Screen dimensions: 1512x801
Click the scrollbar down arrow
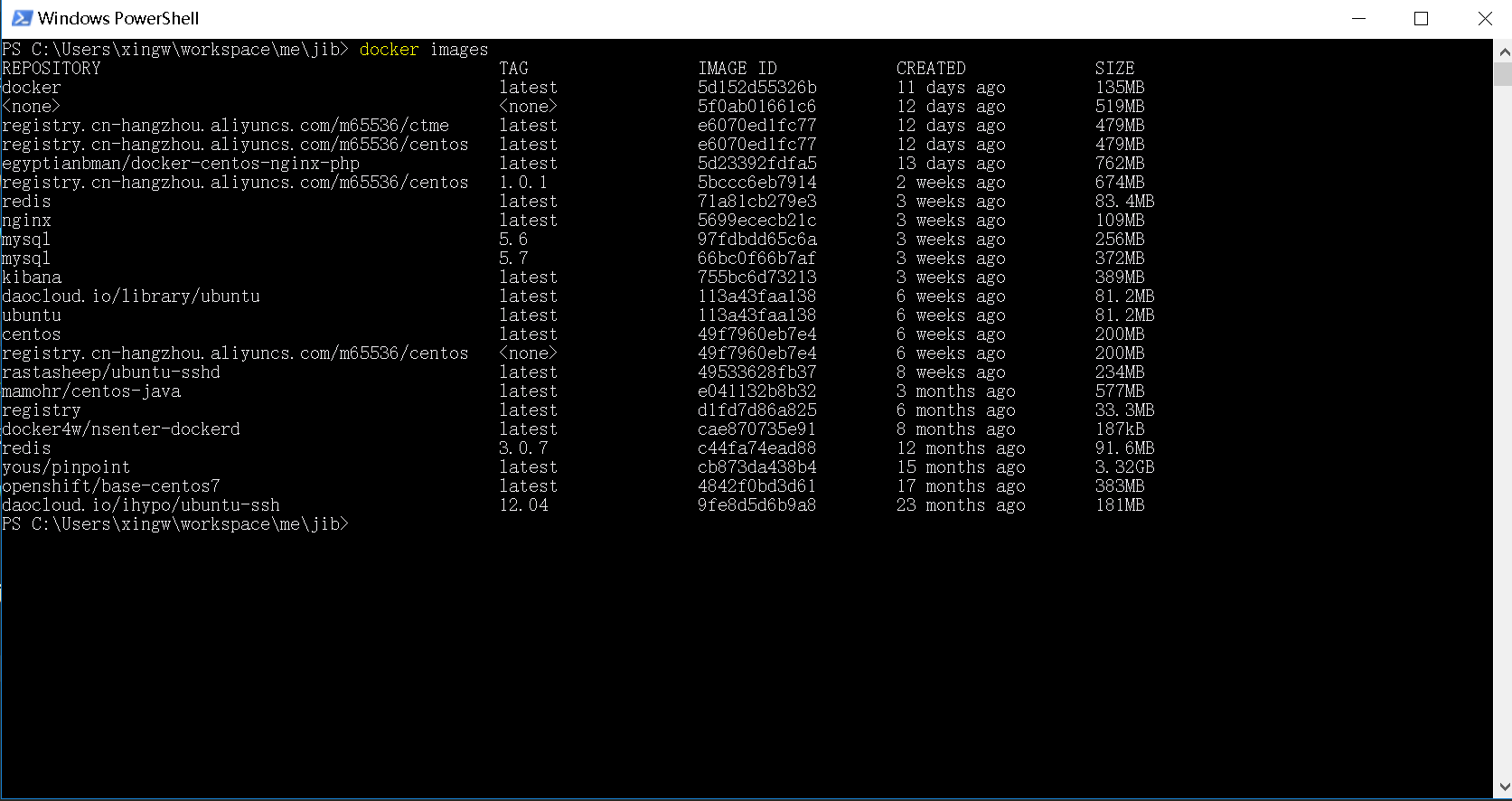click(x=1503, y=787)
